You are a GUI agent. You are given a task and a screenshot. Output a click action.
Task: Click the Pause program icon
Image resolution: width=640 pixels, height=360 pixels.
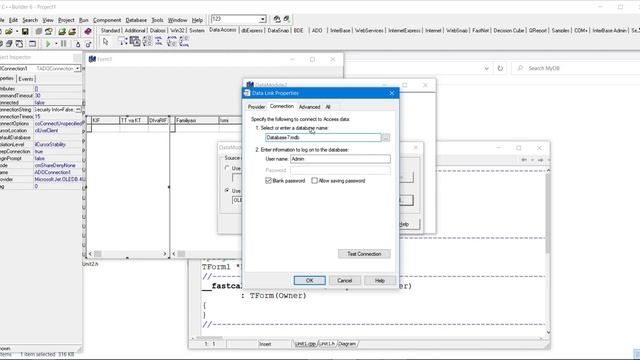(63, 44)
